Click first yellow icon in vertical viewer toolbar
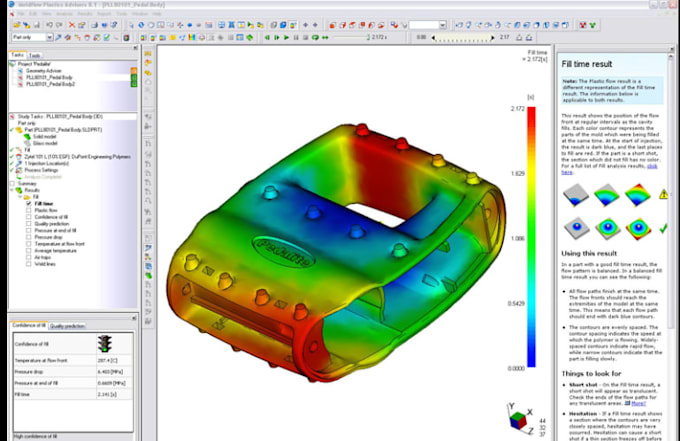This screenshot has width=680, height=441. (x=148, y=54)
